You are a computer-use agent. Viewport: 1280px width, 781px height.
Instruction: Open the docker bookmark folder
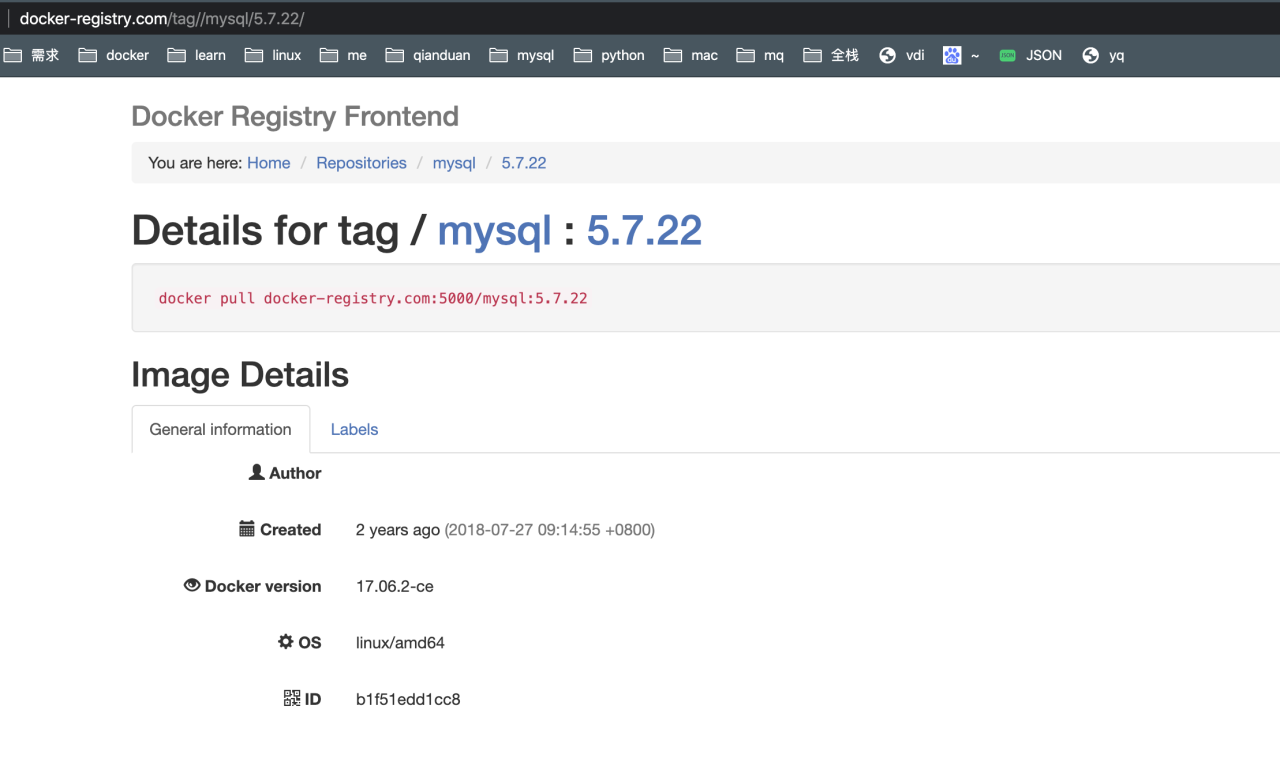pos(114,55)
